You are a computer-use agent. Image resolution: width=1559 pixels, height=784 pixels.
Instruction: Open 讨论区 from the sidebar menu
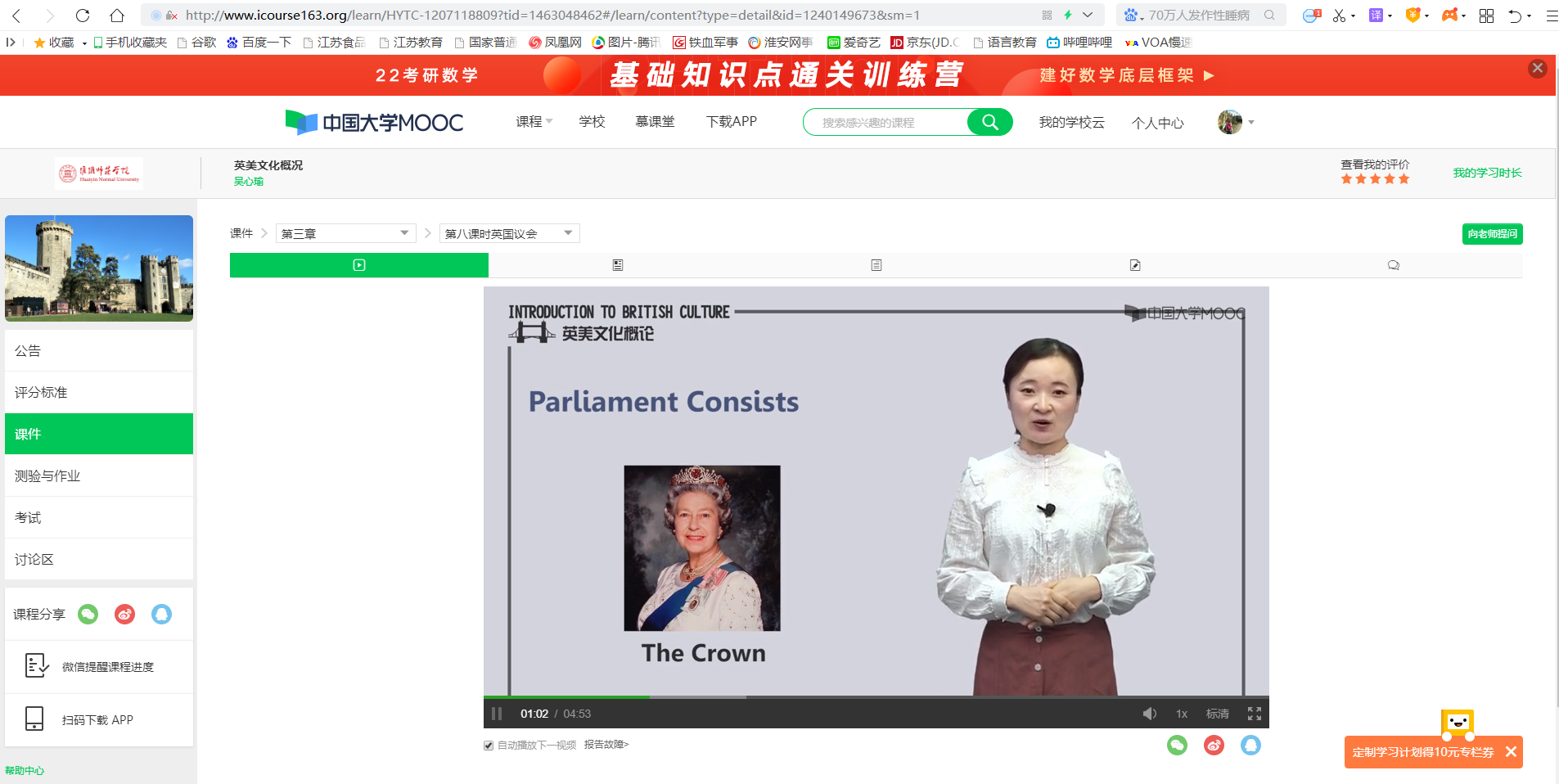(x=34, y=559)
